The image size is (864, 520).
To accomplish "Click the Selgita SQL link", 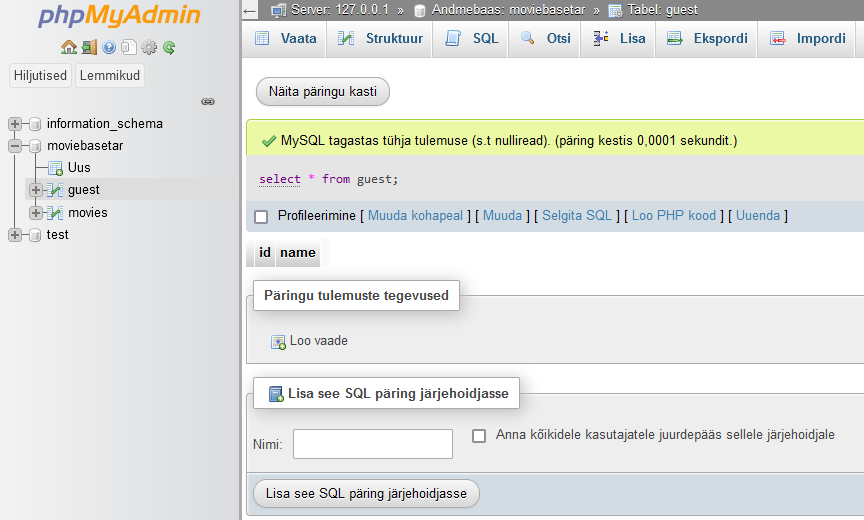I will [576, 216].
